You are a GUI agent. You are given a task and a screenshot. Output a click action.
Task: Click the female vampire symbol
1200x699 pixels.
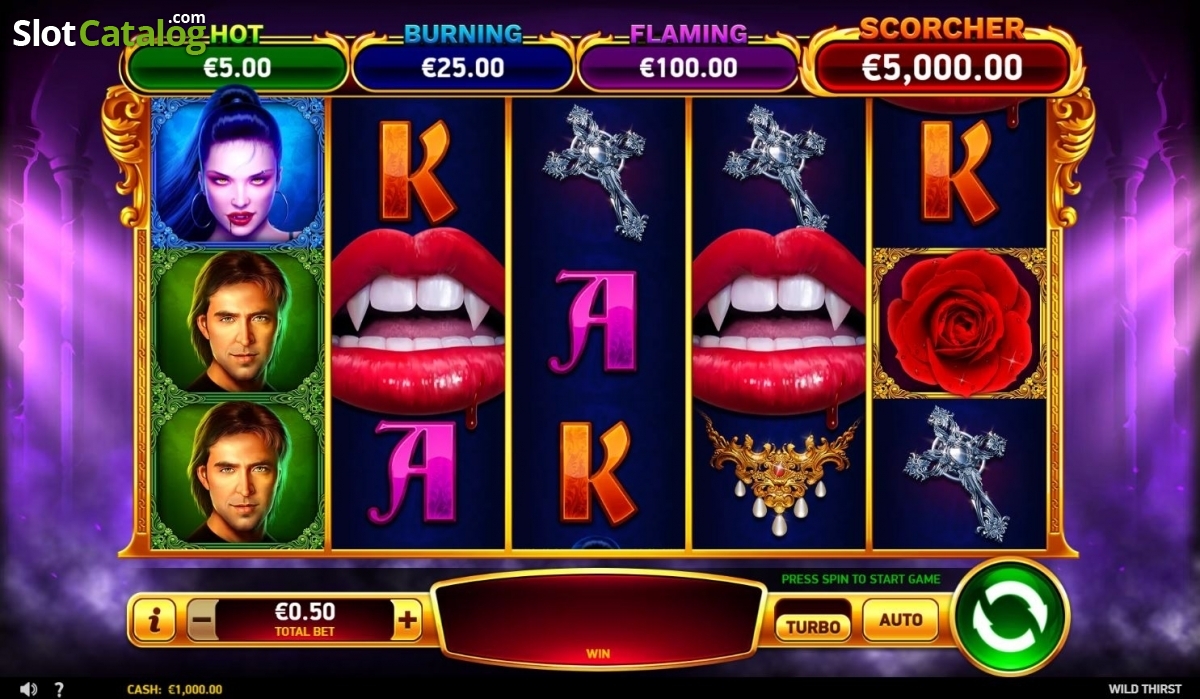(x=237, y=171)
